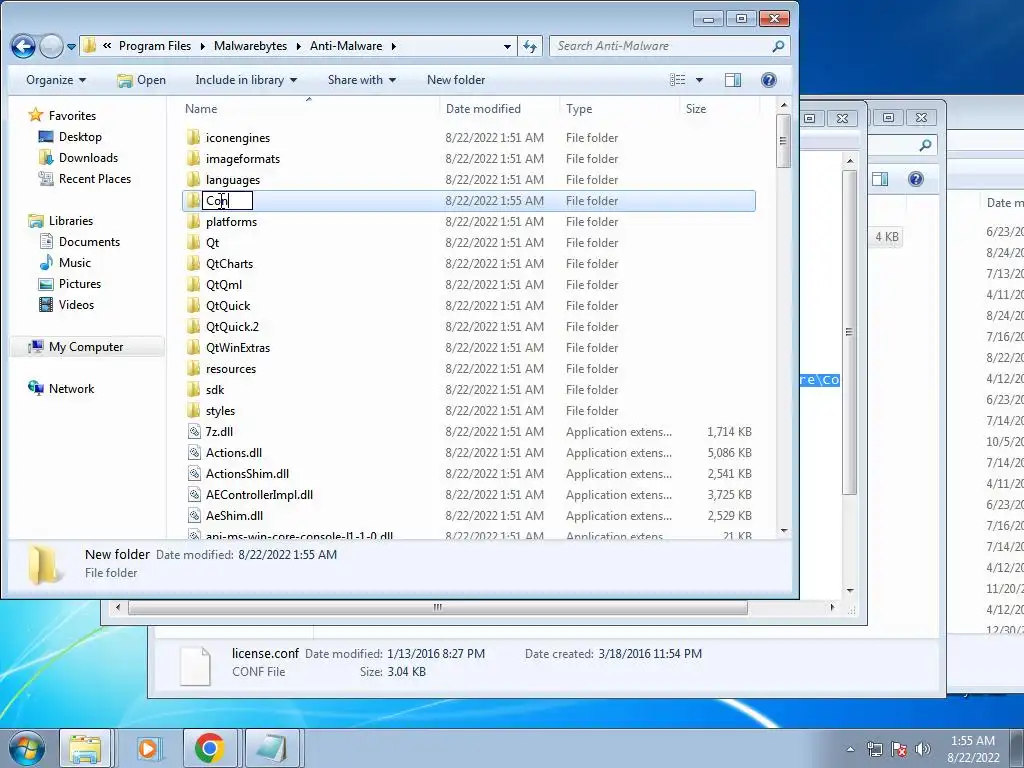Sort by the Date modified column header
This screenshot has height=768, width=1024.
pos(500,109)
